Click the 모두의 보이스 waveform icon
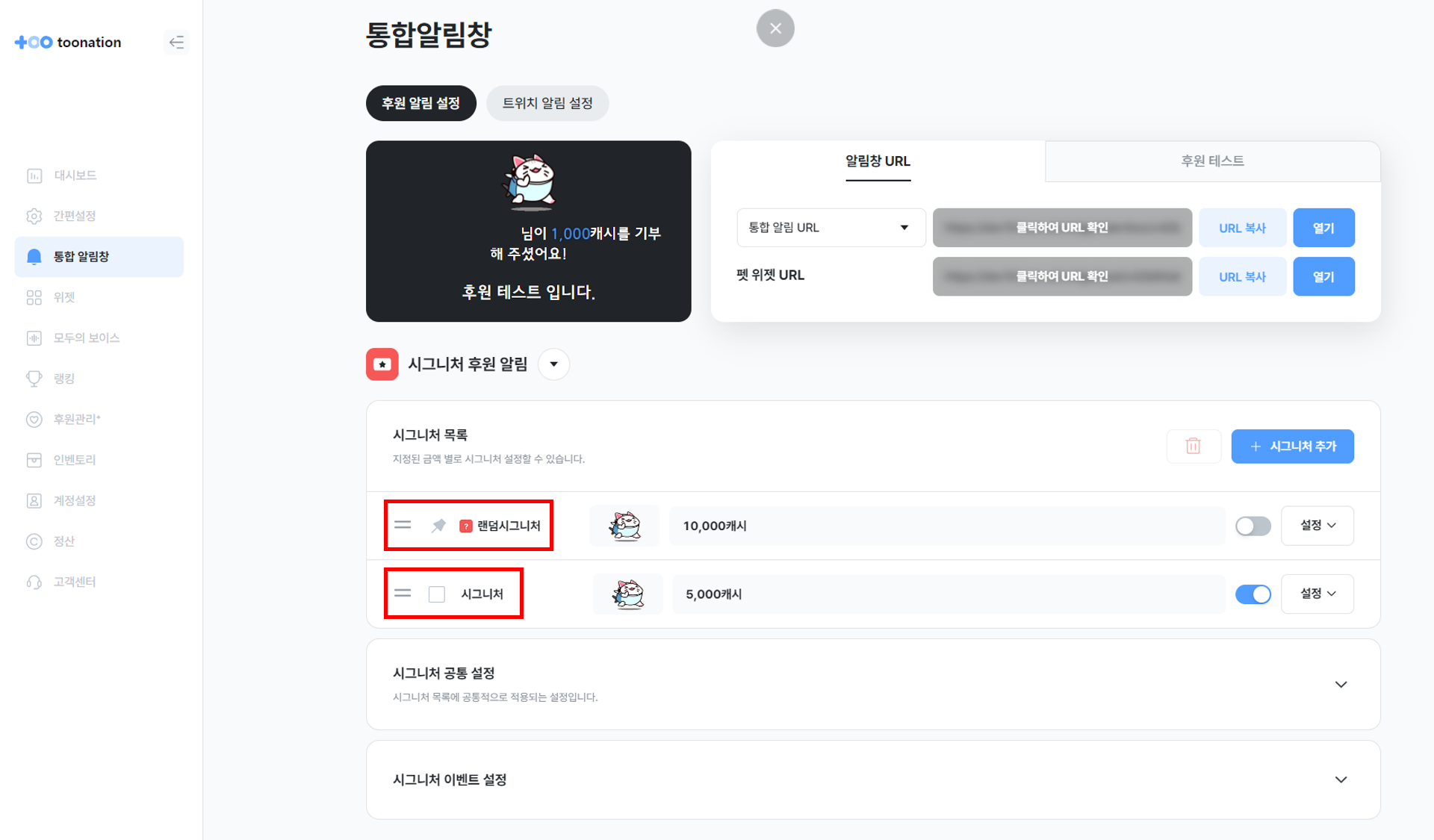Image resolution: width=1434 pixels, height=840 pixels. (x=34, y=337)
